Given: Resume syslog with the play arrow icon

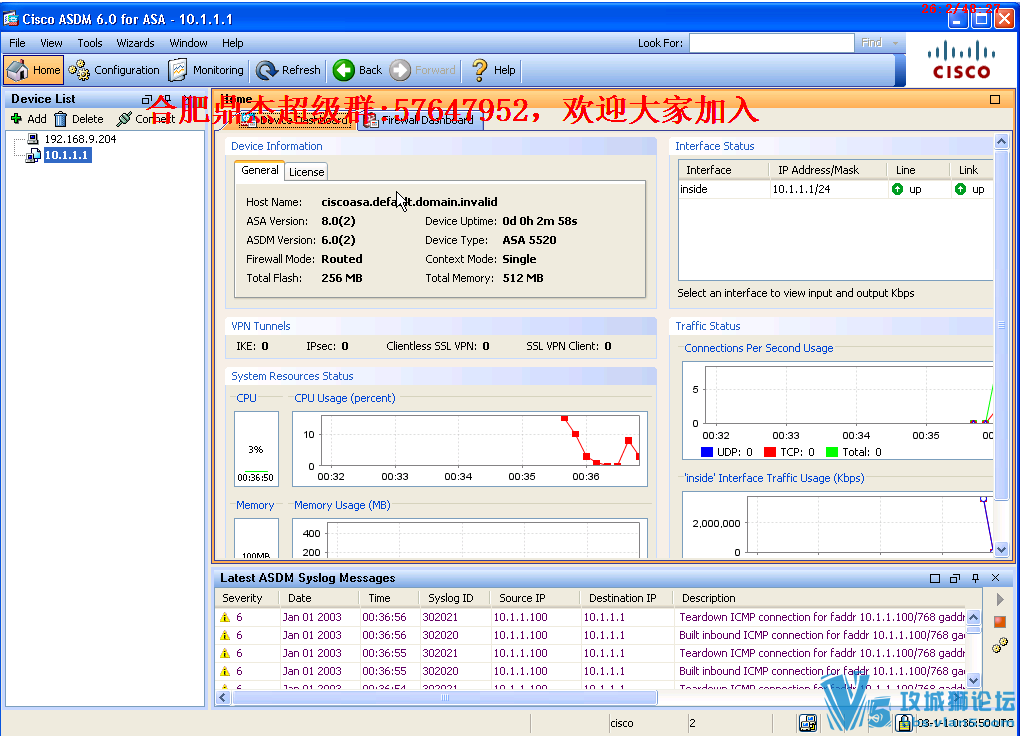Looking at the screenshot, I should pos(1000,599).
